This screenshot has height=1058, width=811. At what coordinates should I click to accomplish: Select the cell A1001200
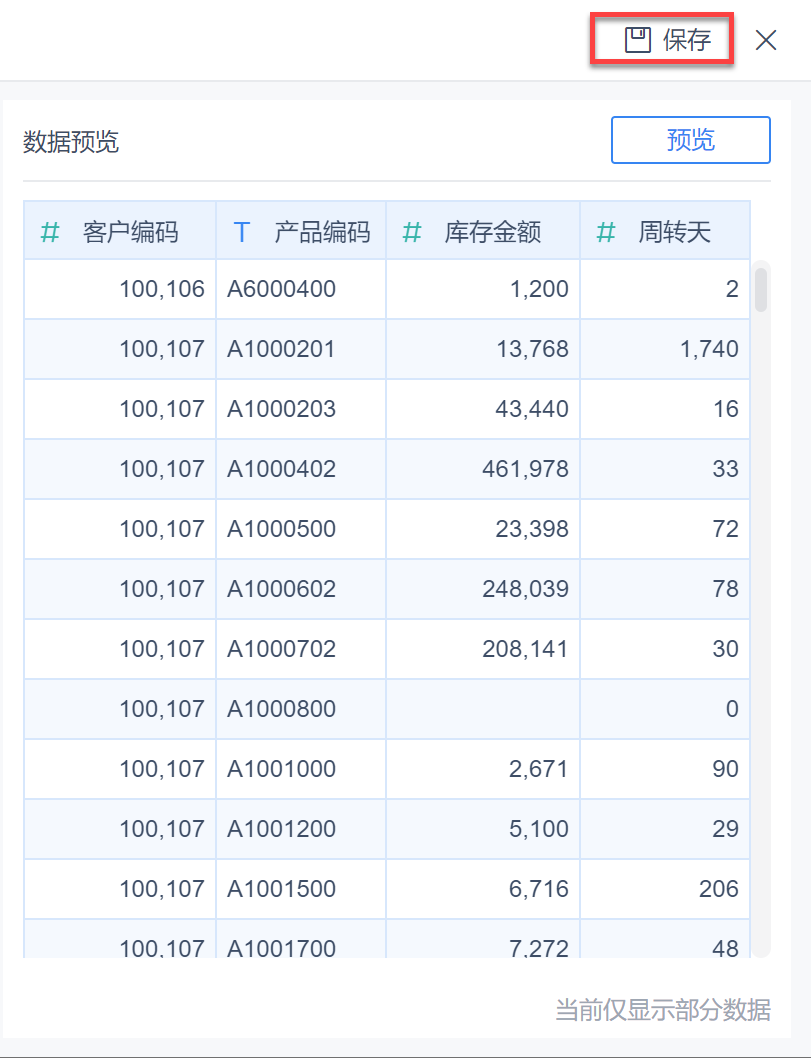tap(301, 829)
